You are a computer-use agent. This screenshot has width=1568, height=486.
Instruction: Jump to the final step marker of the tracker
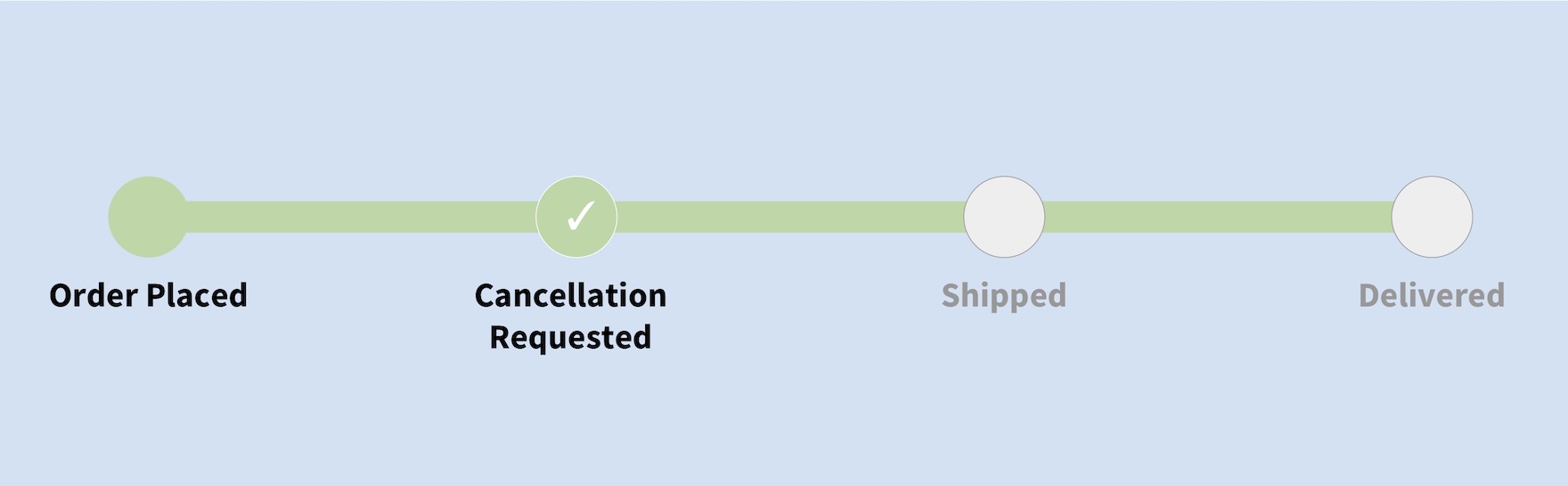click(1432, 217)
